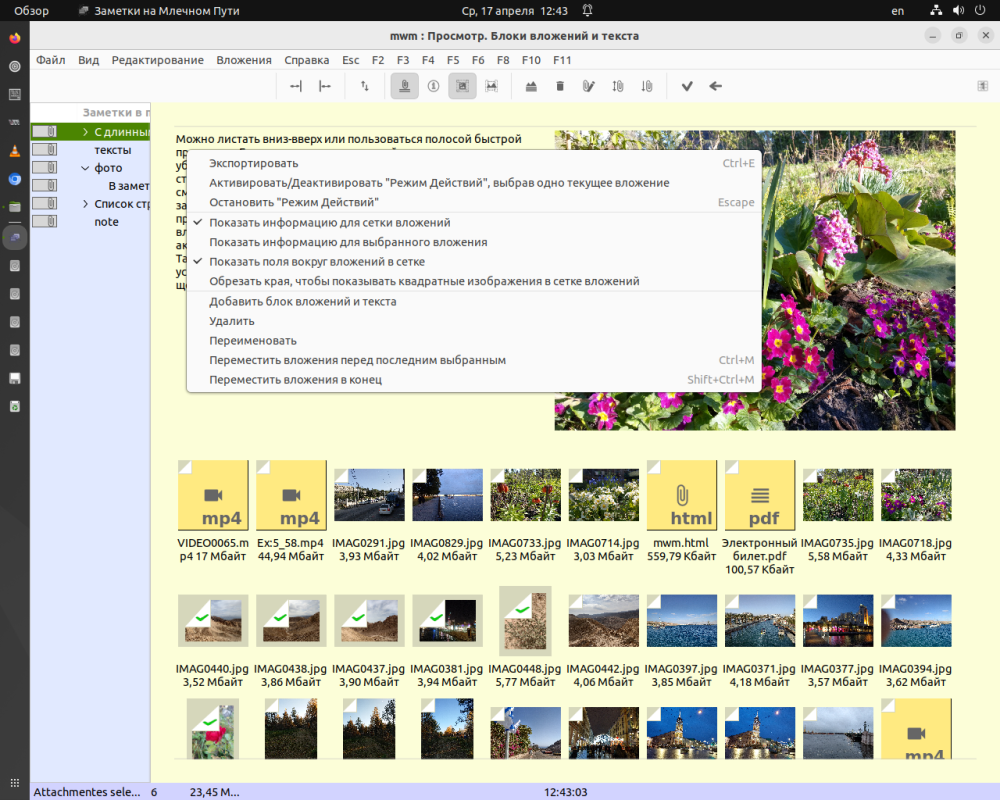Viewport: 1000px width, 800px height.
Task: Click the paperclip stamp icon in toolbar
Action: 404,87
